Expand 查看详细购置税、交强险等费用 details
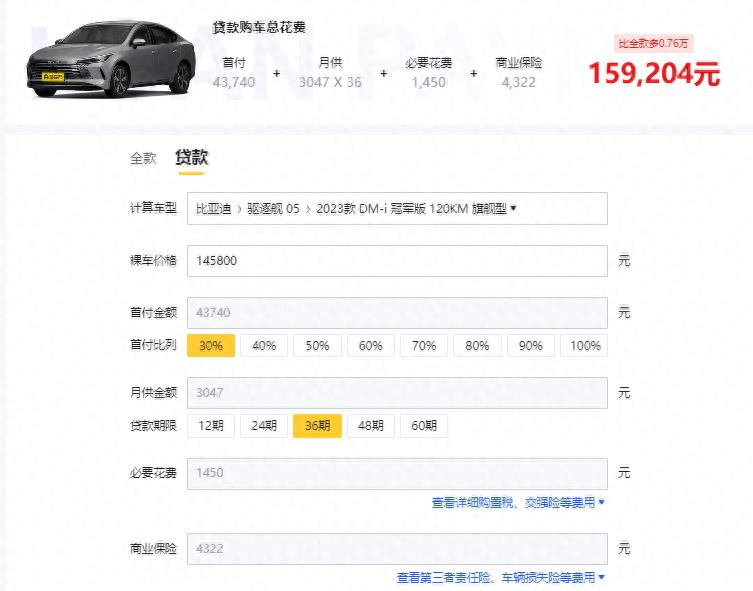 coord(518,503)
